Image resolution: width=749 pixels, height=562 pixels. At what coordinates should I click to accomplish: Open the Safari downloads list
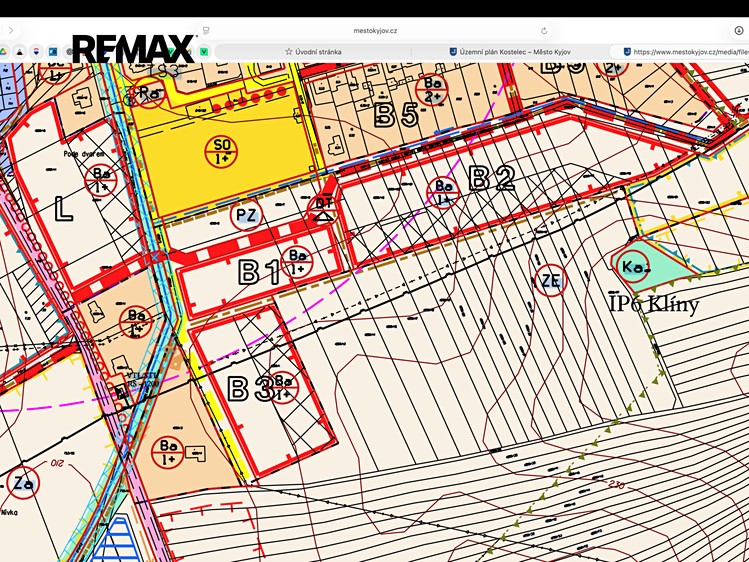738,31
